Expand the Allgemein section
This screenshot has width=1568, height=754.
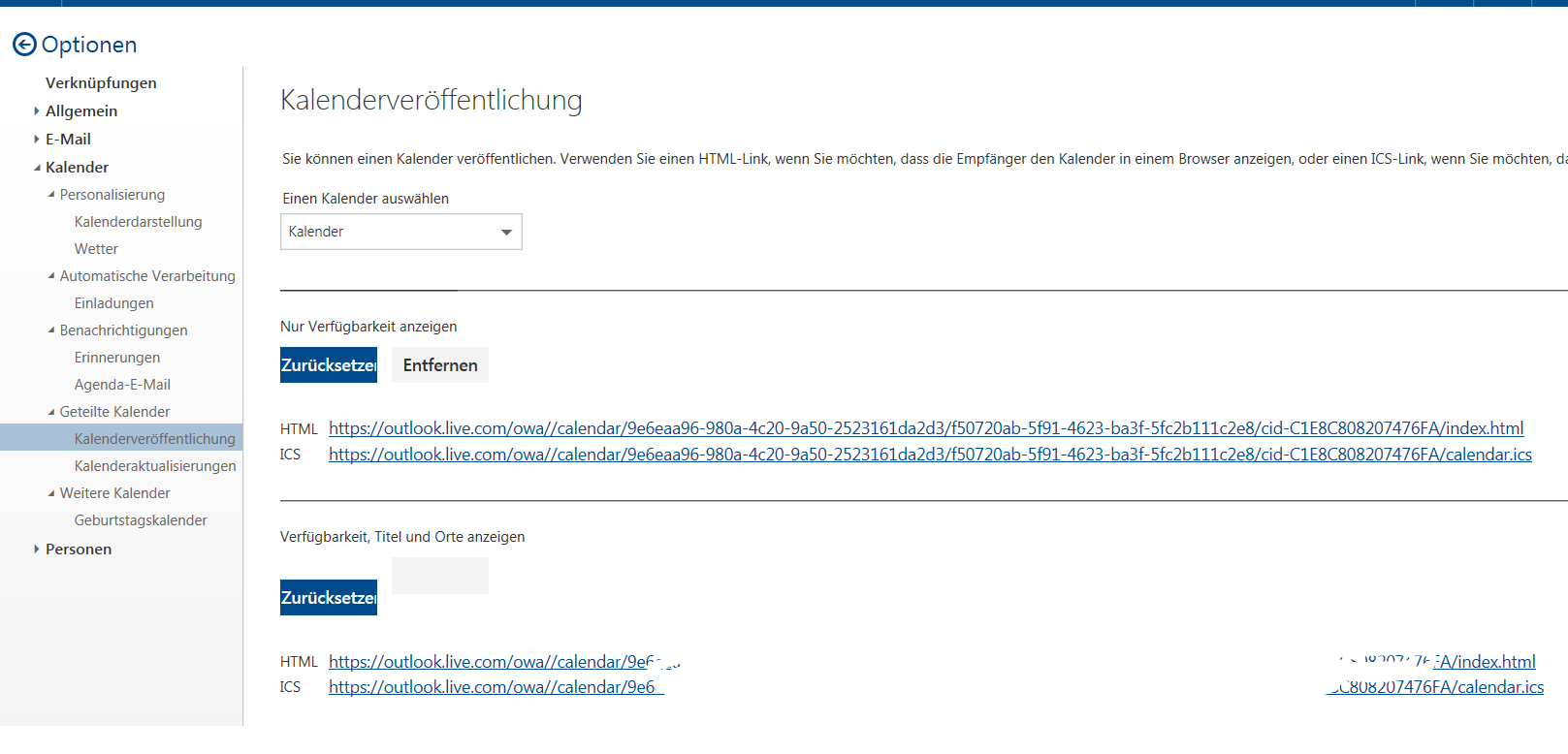pyautogui.click(x=37, y=111)
